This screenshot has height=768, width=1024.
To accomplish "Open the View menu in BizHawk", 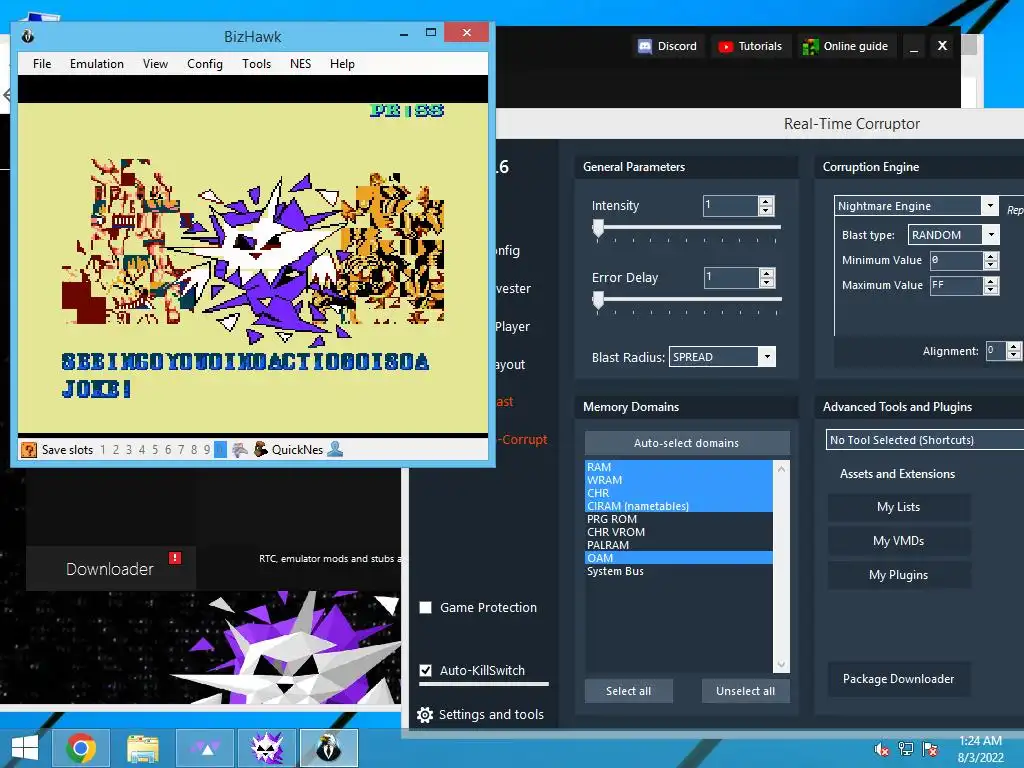I will point(155,64).
